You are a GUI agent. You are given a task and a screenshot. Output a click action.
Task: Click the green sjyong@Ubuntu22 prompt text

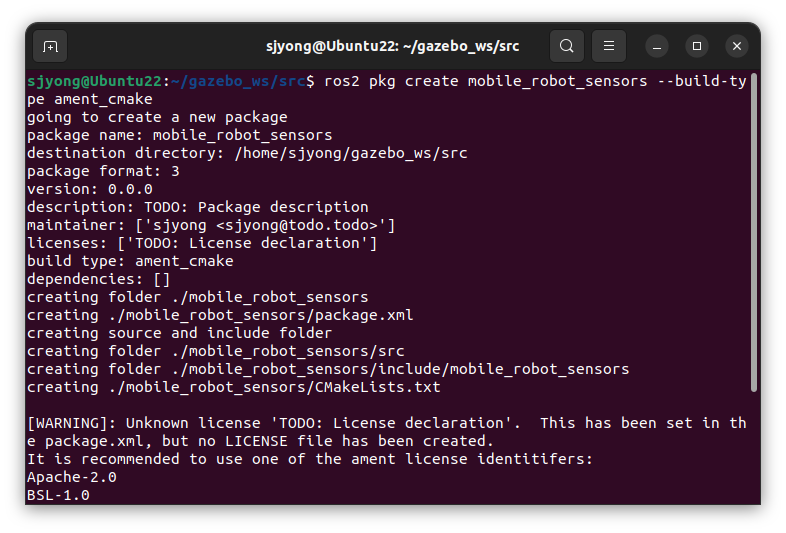pyautogui.click(x=94, y=81)
